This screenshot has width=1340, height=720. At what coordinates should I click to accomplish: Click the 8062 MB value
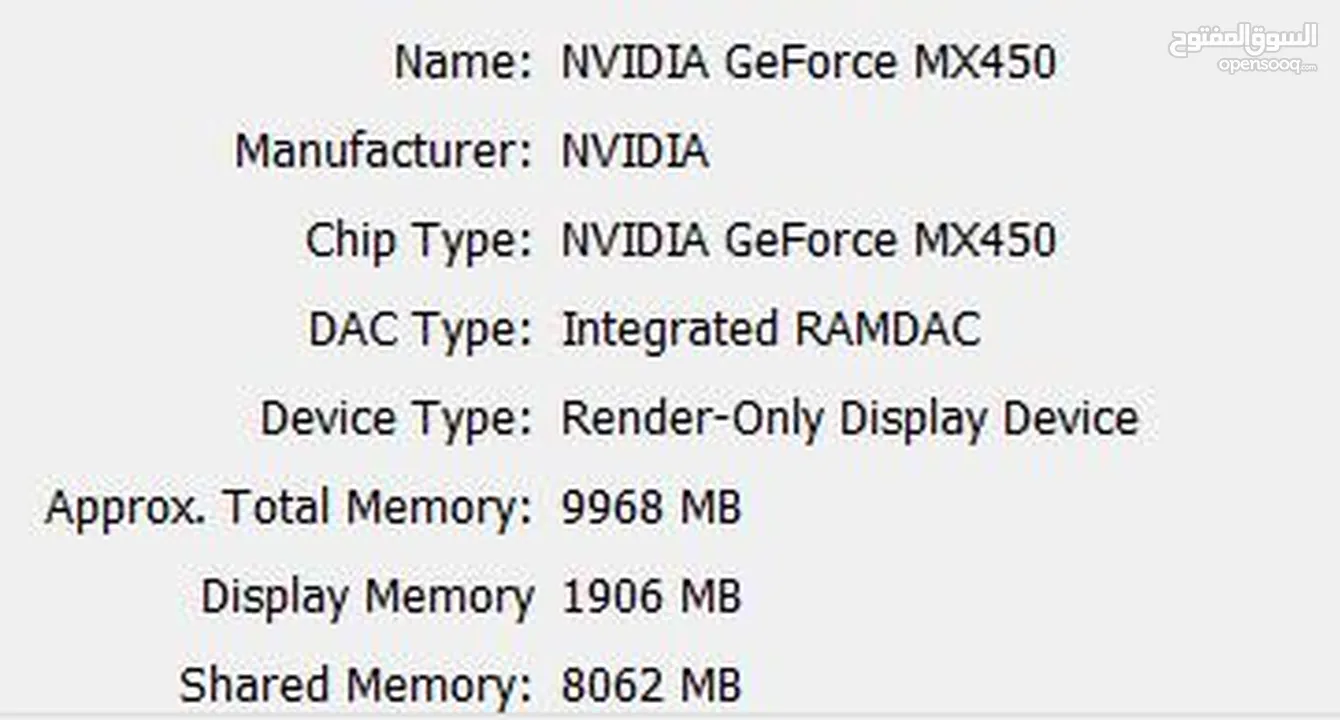pyautogui.click(x=651, y=686)
